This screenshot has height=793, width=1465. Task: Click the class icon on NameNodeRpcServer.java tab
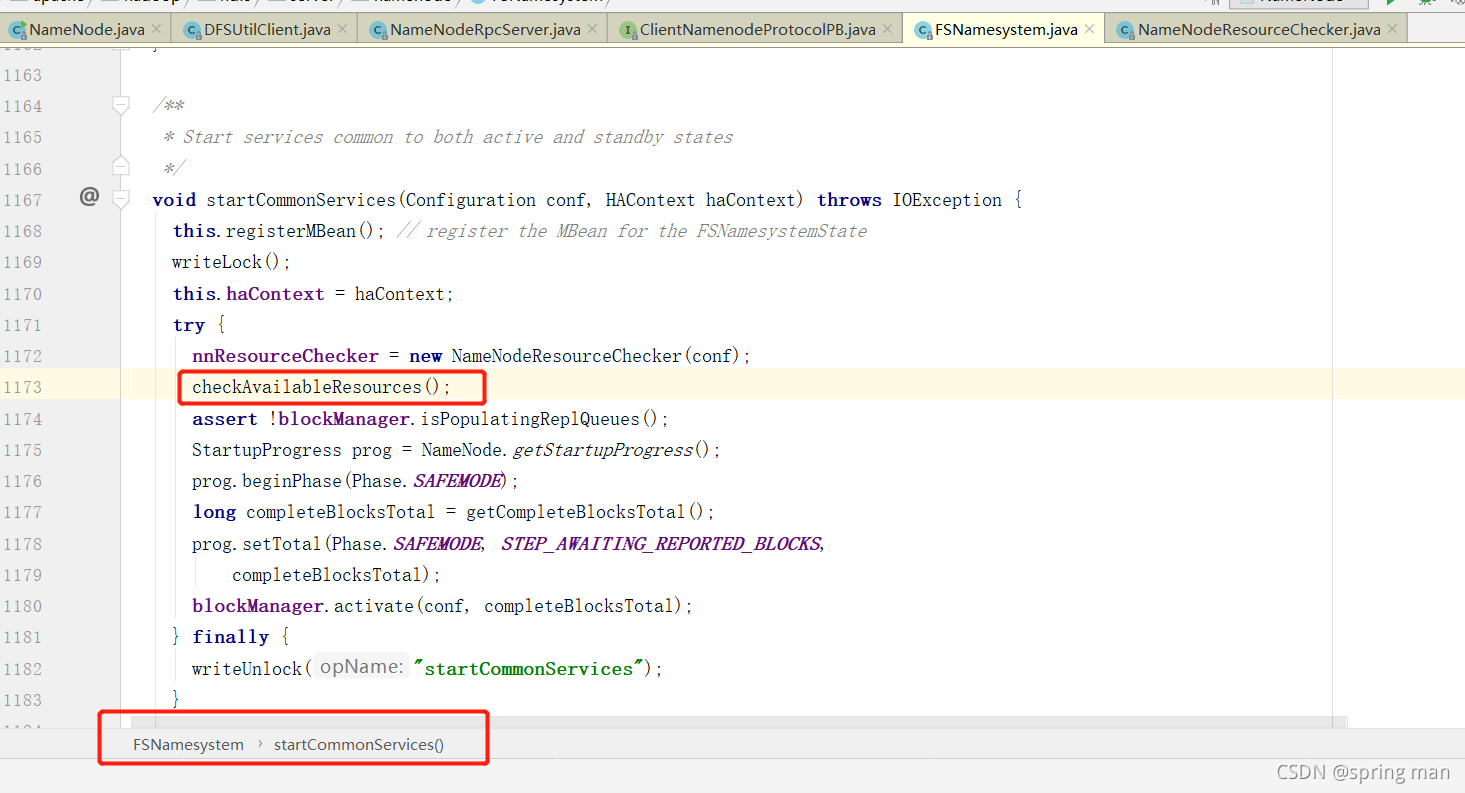[x=379, y=30]
